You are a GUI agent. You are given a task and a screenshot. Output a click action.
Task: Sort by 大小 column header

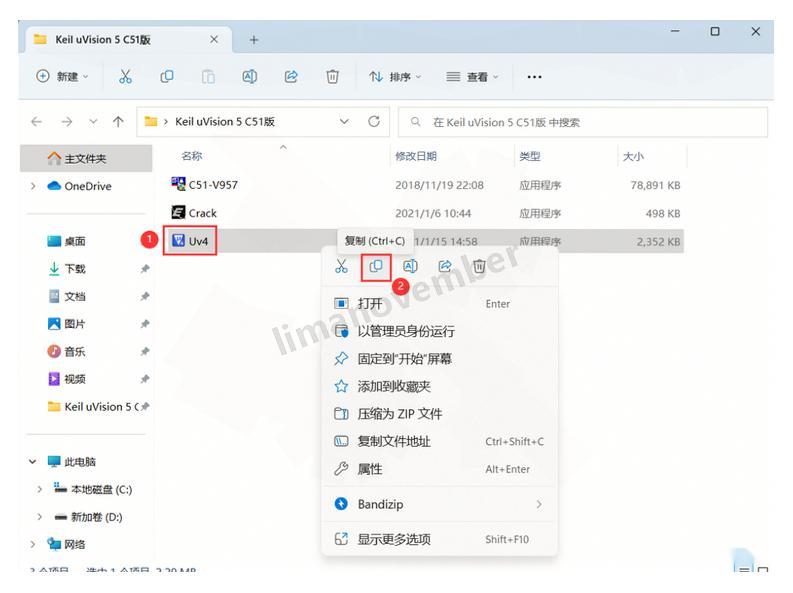click(633, 156)
